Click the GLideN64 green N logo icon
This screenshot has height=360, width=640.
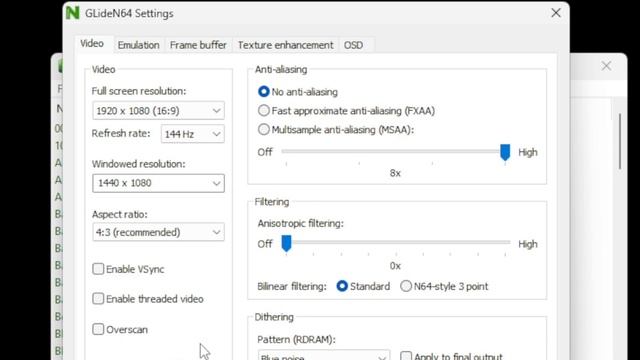[x=73, y=13]
